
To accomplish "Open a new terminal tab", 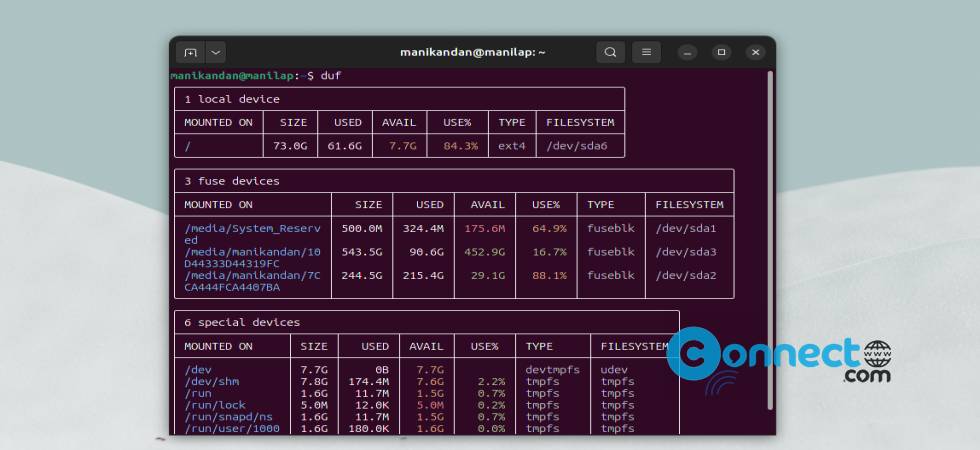I will click(x=191, y=52).
